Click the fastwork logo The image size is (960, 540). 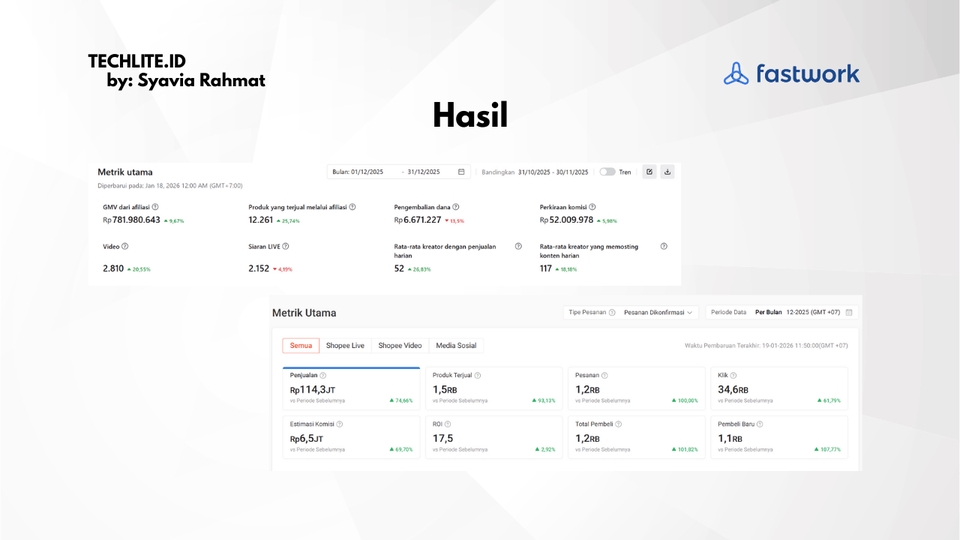(792, 73)
